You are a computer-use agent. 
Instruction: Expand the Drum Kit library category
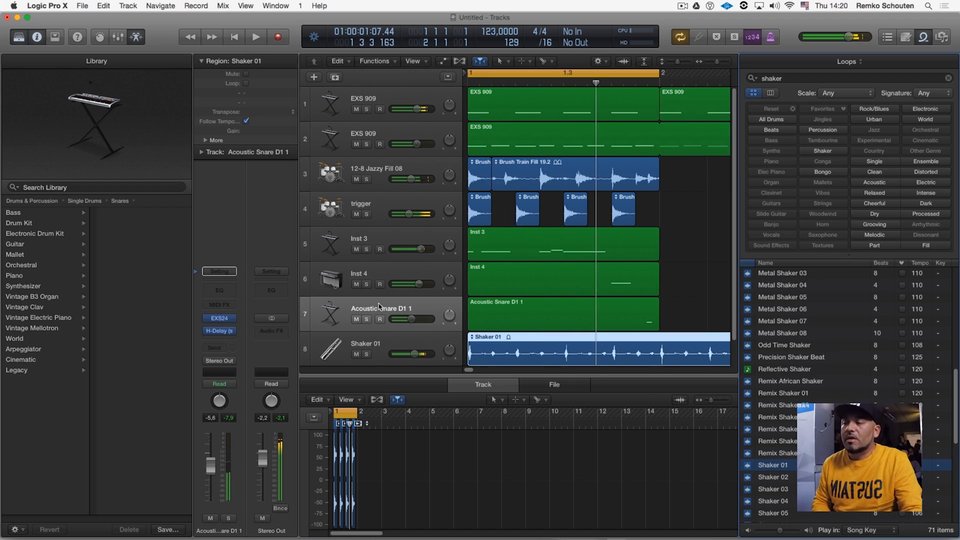point(46,223)
